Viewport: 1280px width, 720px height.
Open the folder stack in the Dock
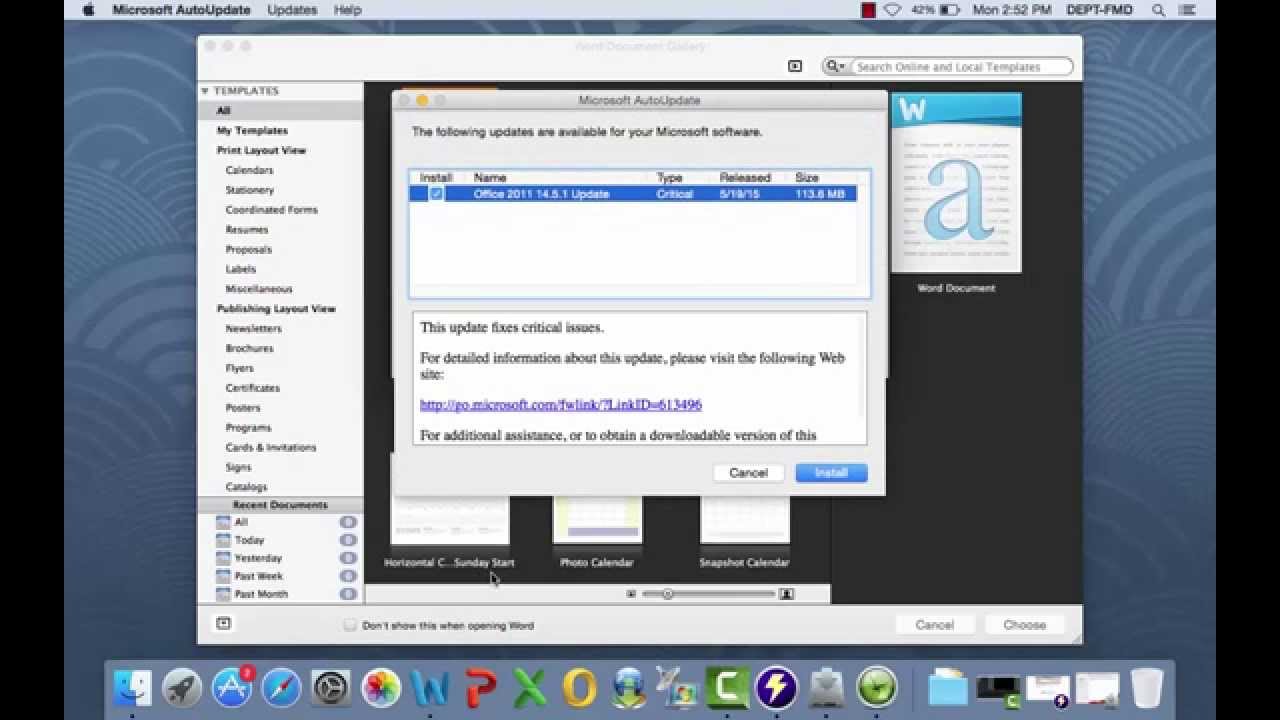coord(947,687)
